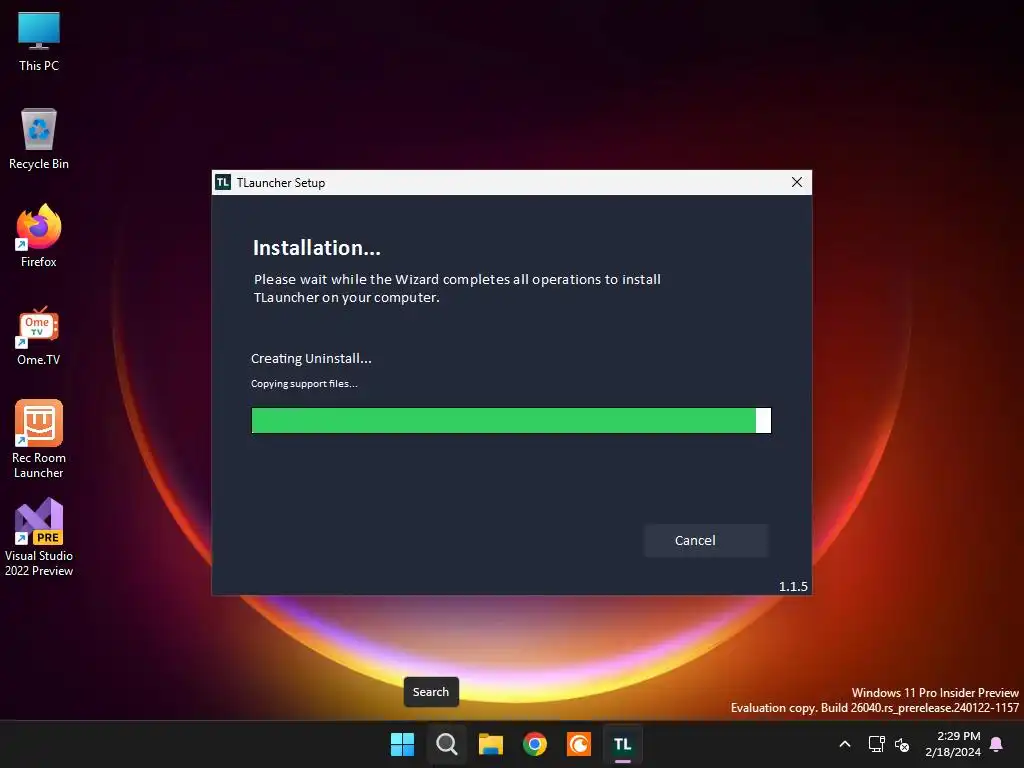
Task: Click the muted volume tray icon
Action: click(x=902, y=744)
